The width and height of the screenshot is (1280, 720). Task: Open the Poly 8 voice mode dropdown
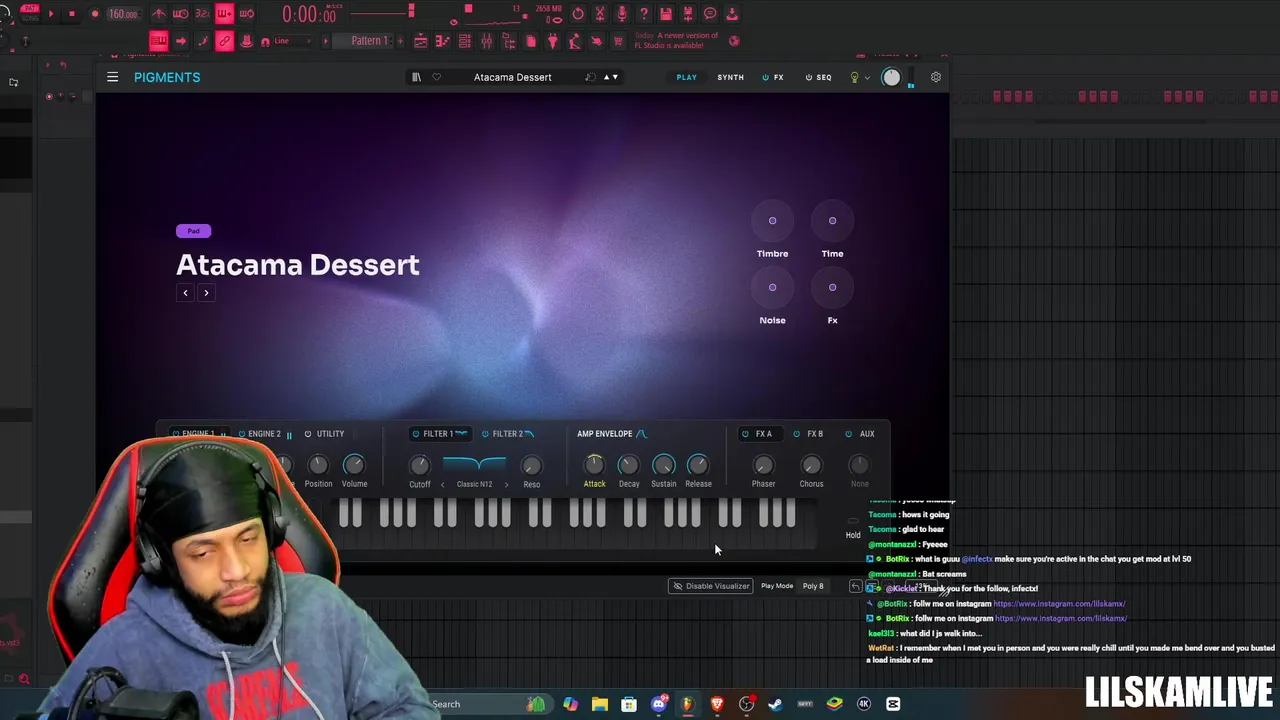click(x=813, y=586)
